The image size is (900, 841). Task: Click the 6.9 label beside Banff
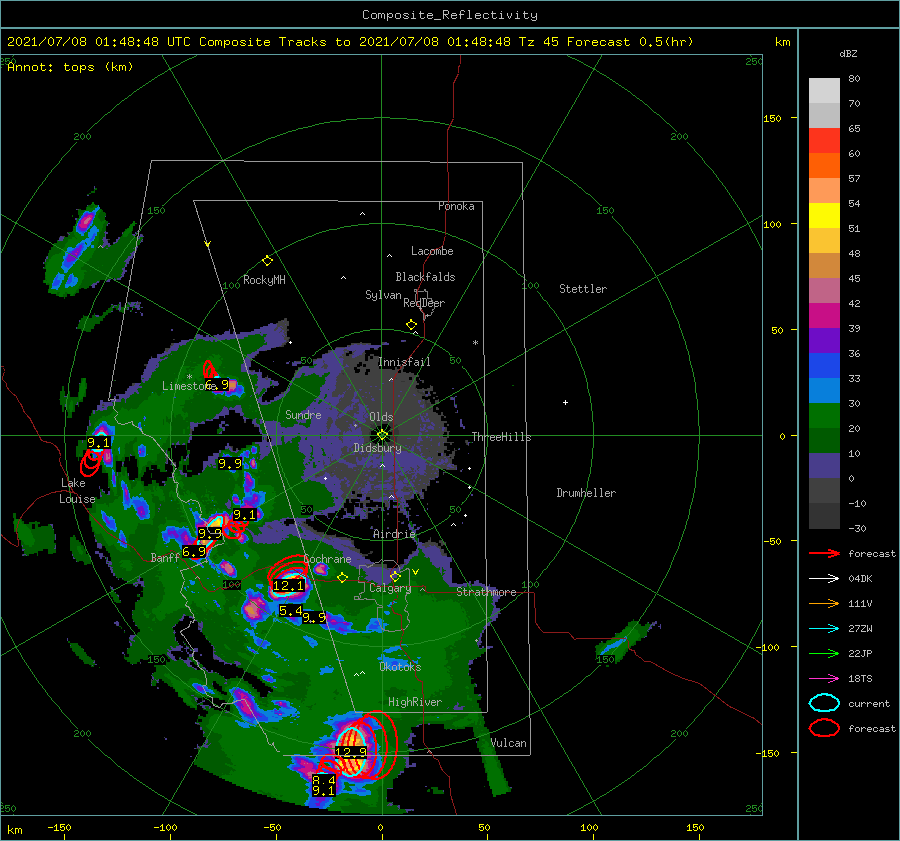[194, 552]
